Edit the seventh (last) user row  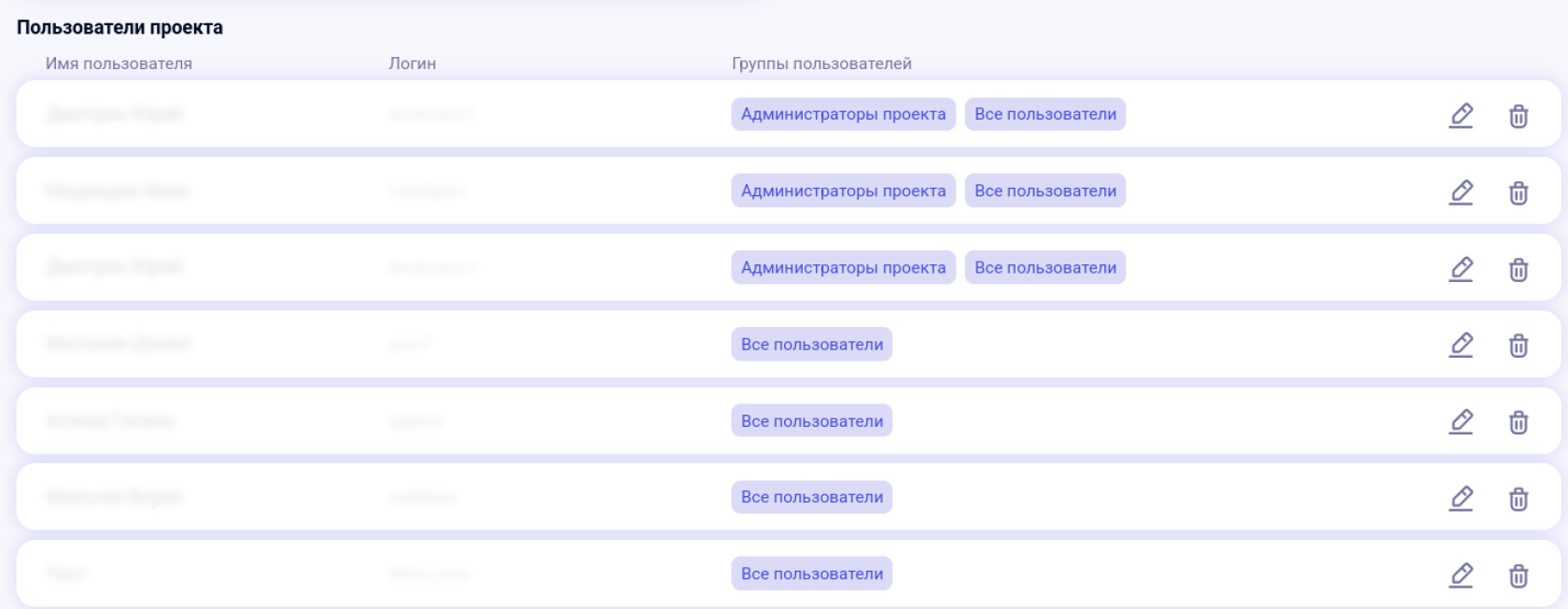click(1462, 574)
